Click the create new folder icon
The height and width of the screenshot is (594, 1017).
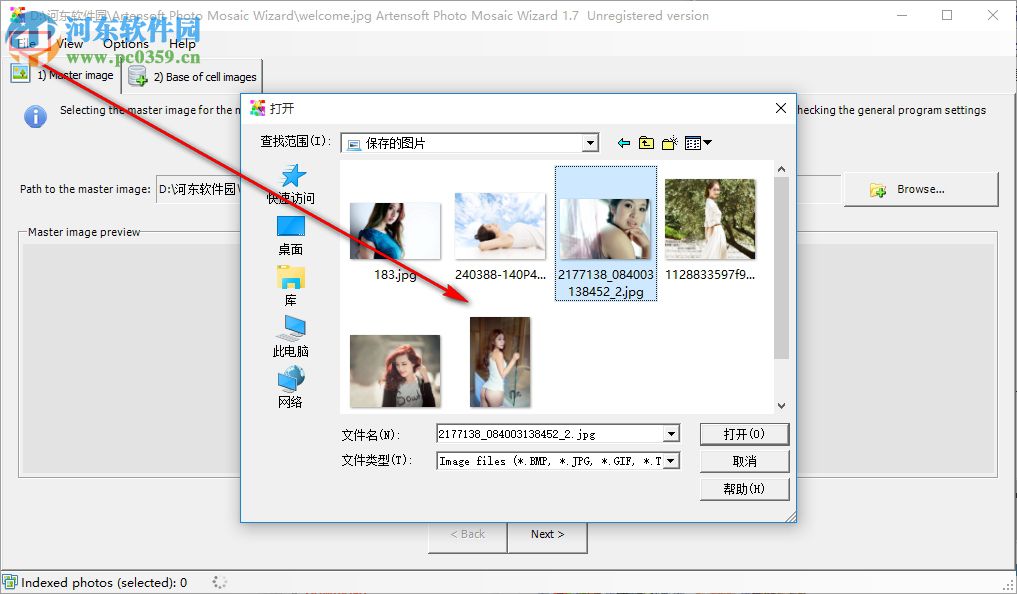point(668,142)
